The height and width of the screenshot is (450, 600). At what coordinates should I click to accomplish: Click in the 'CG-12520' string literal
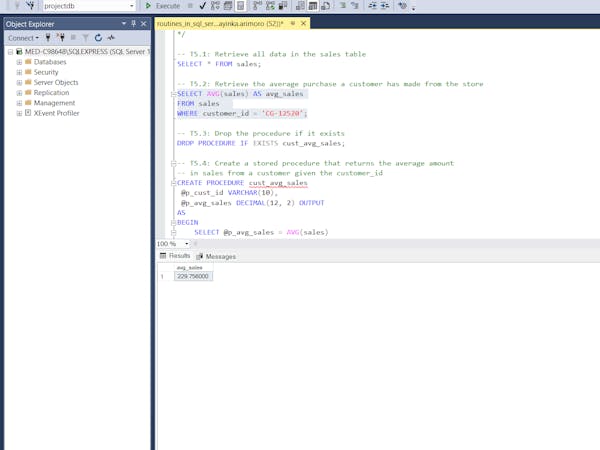point(282,113)
